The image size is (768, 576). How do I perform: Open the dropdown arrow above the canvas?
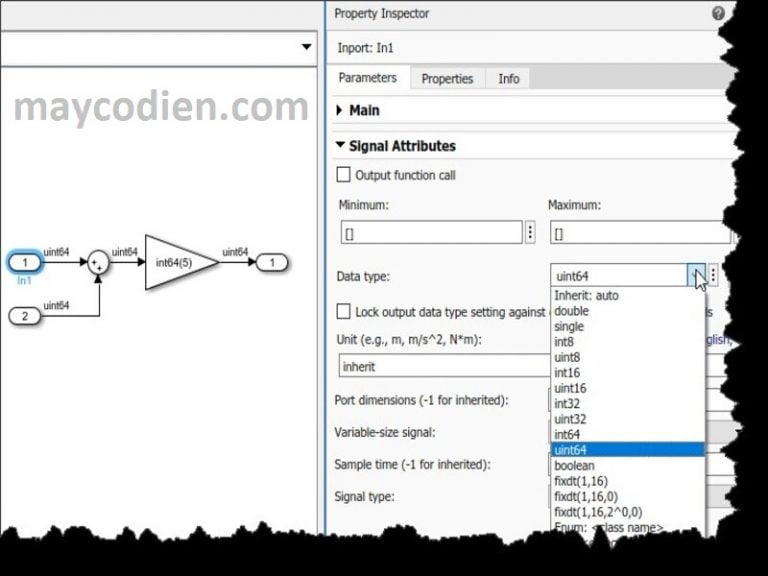click(305, 47)
